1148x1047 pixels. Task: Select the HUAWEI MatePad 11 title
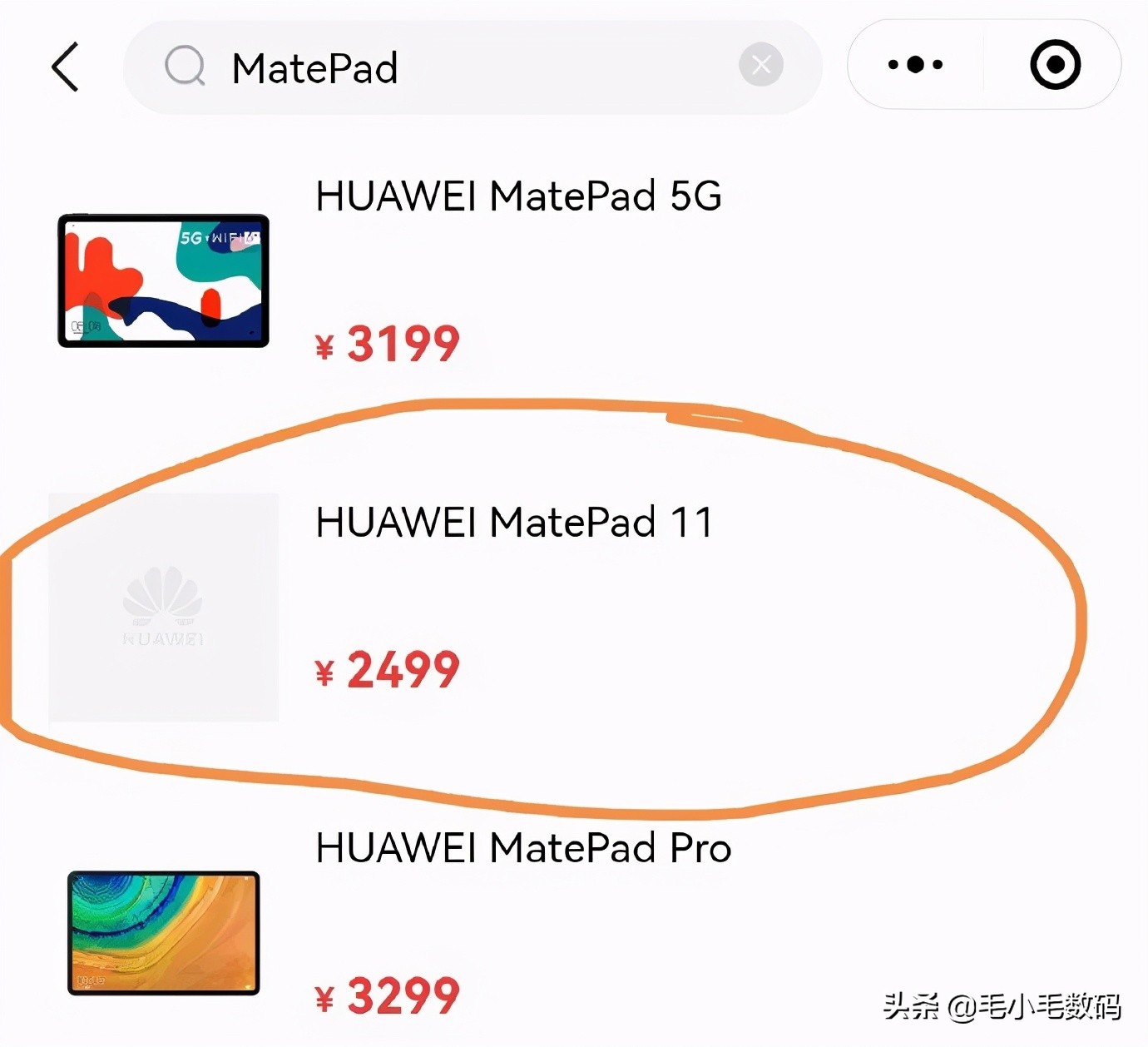point(514,523)
